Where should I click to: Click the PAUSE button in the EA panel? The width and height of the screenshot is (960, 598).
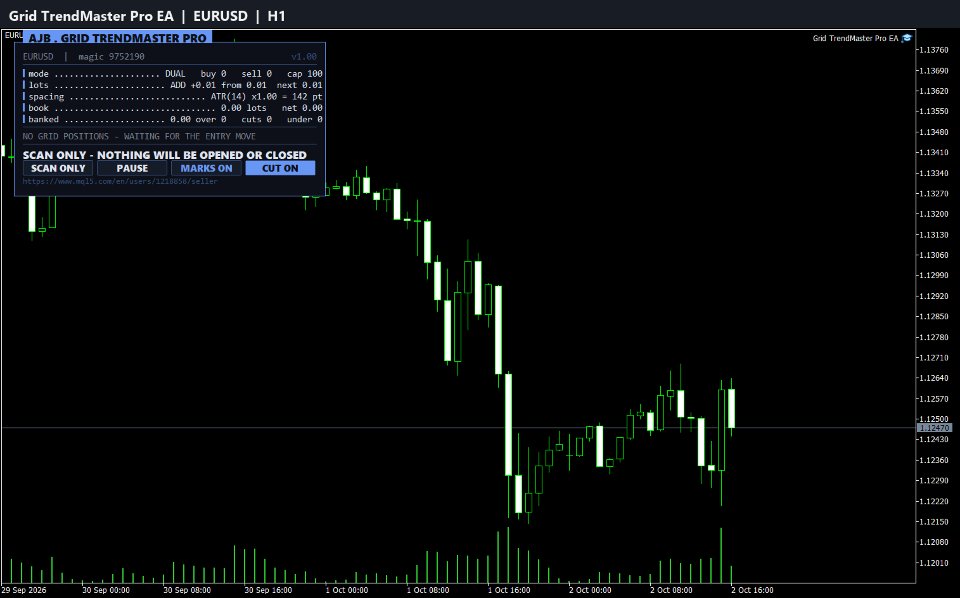click(x=132, y=168)
